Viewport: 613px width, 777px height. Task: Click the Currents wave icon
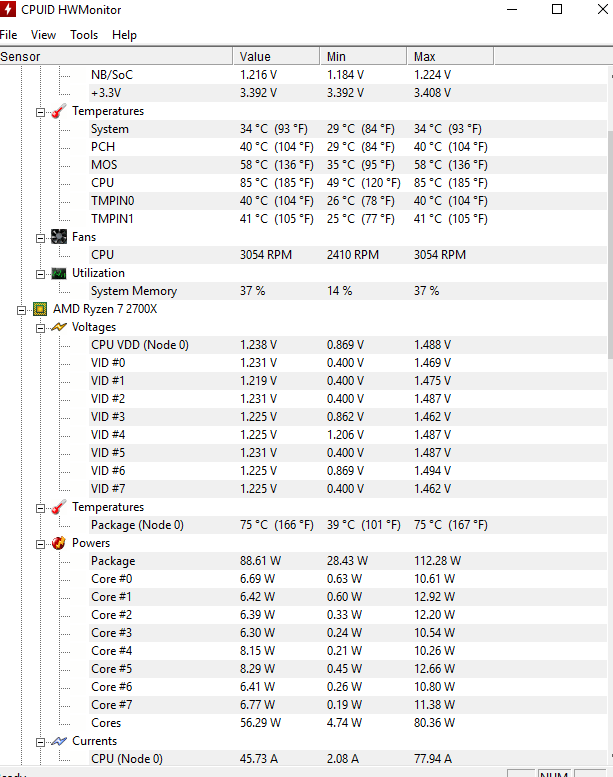pyautogui.click(x=59, y=741)
